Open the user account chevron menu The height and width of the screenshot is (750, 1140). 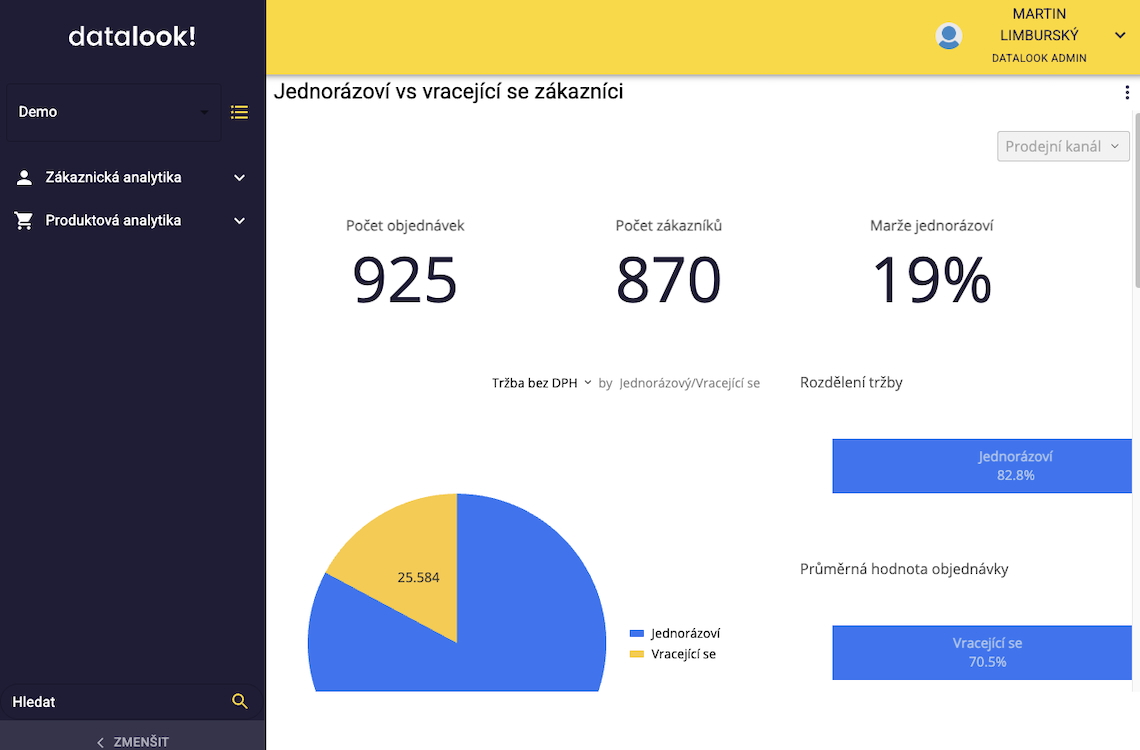coord(1120,35)
